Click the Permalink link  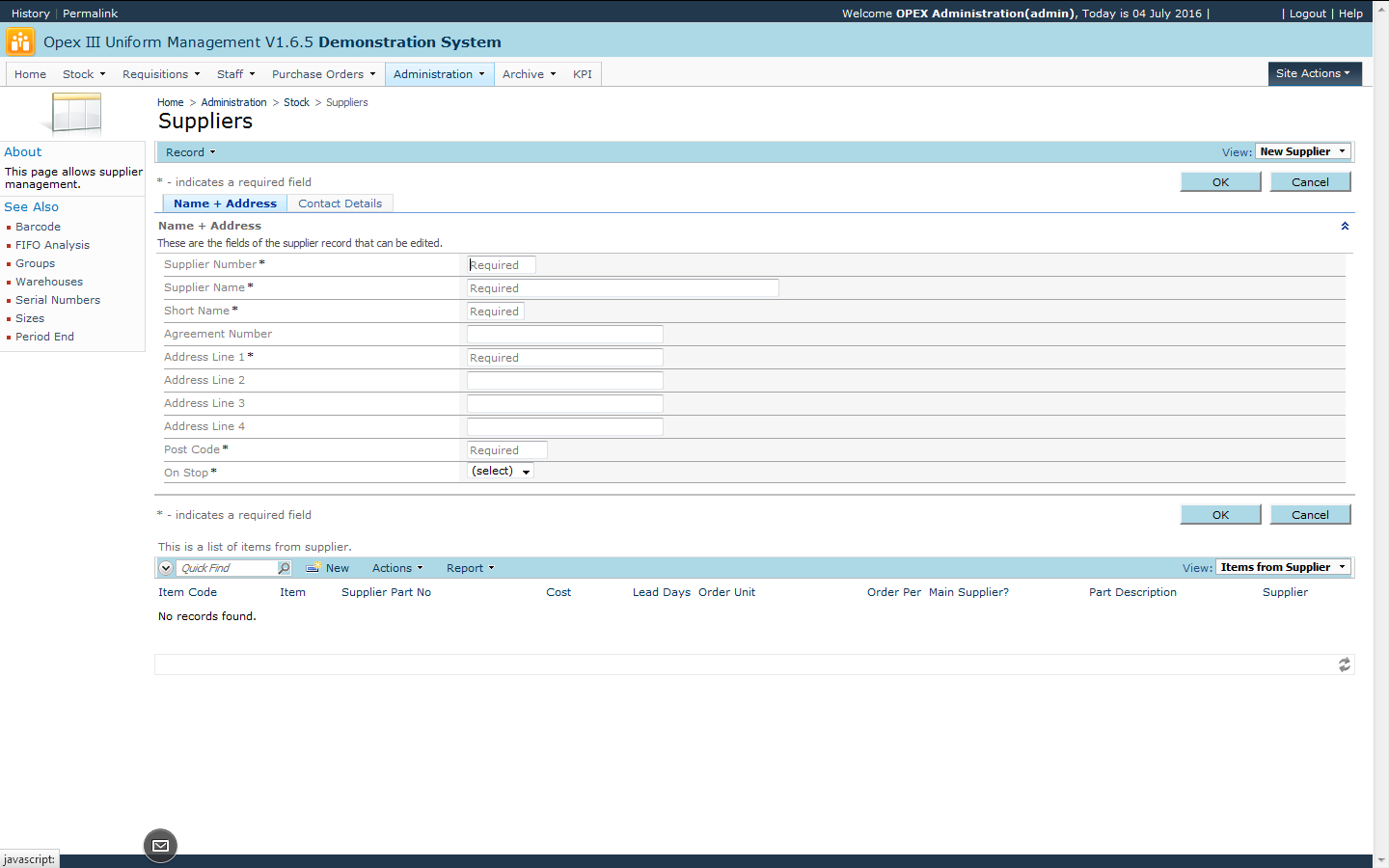90,14
